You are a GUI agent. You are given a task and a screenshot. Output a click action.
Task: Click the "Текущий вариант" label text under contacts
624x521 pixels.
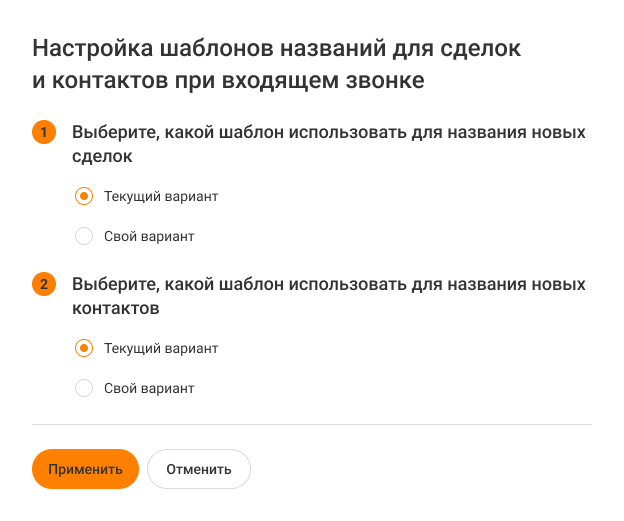point(161,349)
